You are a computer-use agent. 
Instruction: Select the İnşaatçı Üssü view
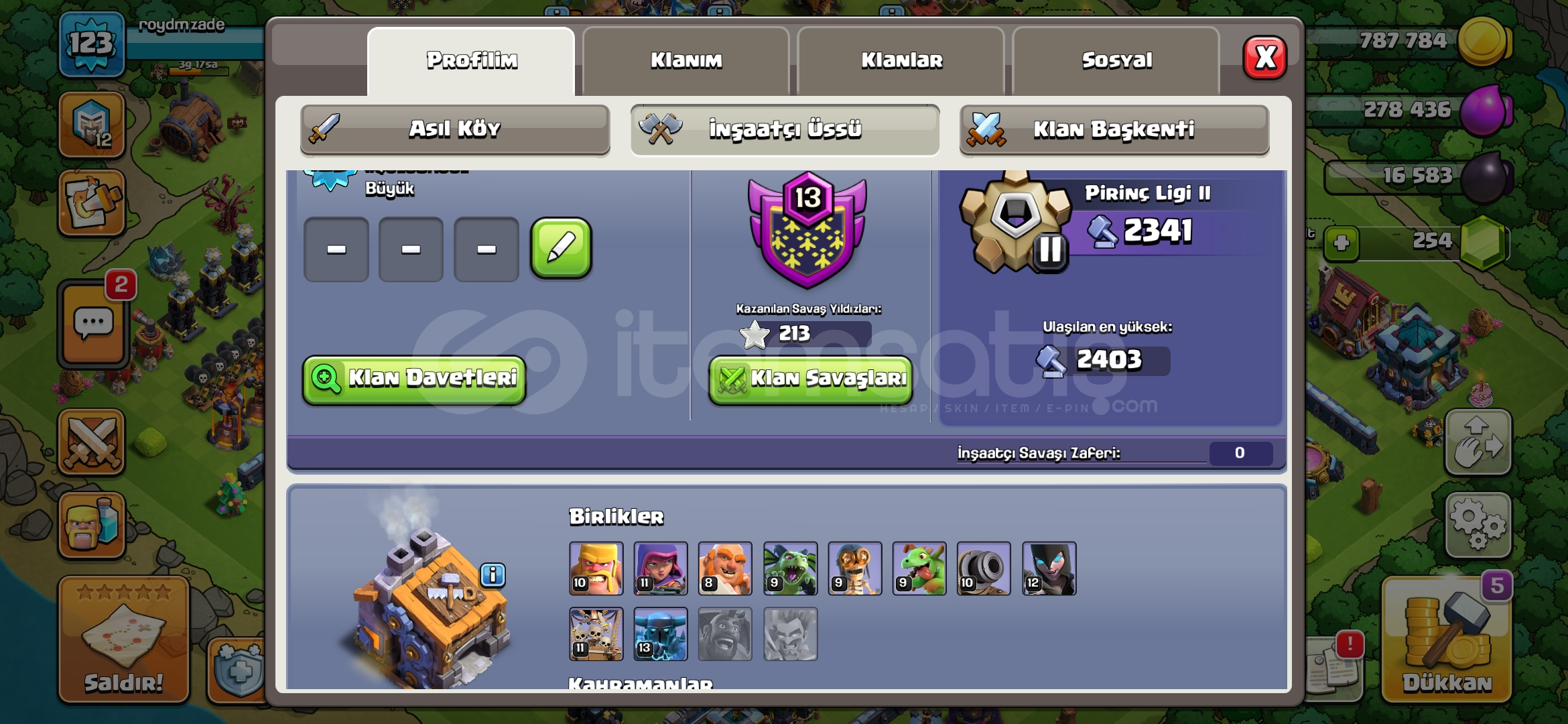[785, 129]
